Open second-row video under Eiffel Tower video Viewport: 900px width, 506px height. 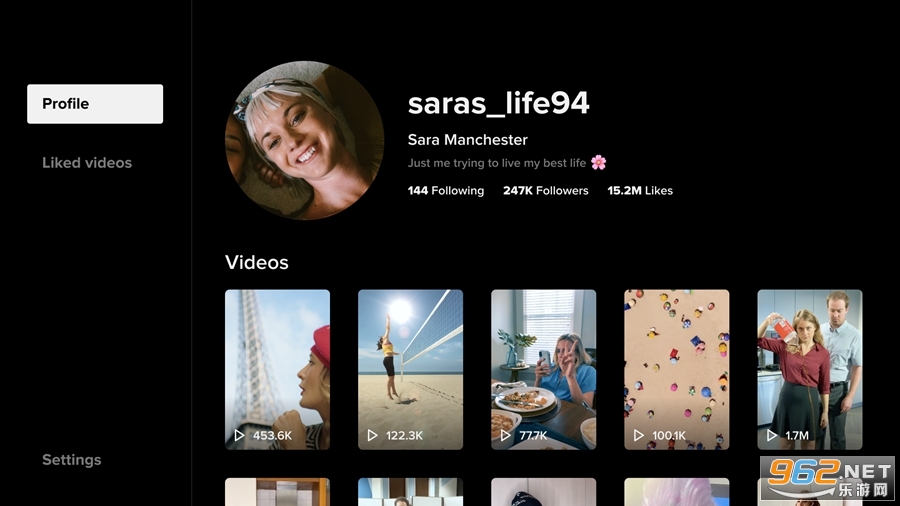277,492
